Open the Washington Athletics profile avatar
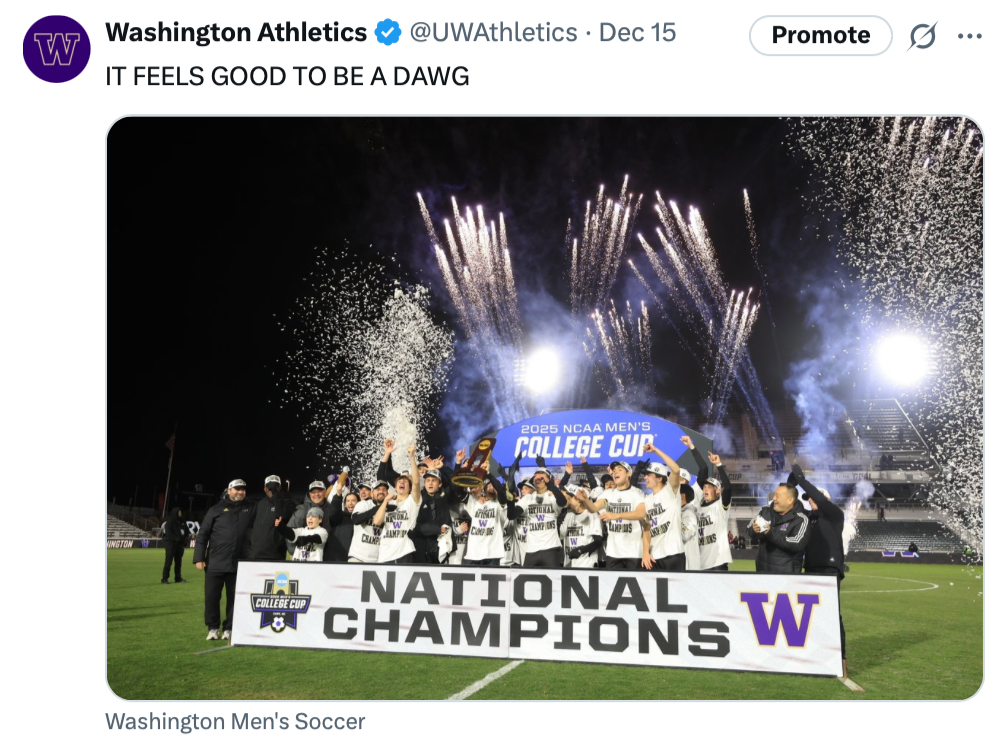Viewport: 1008px width, 744px height. pyautogui.click(x=56, y=49)
